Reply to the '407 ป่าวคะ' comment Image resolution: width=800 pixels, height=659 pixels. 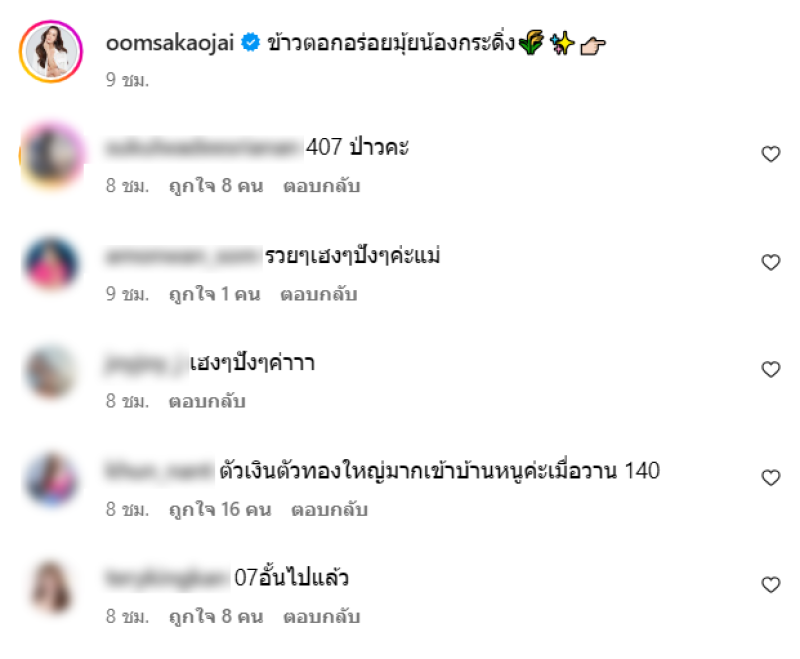point(321,186)
